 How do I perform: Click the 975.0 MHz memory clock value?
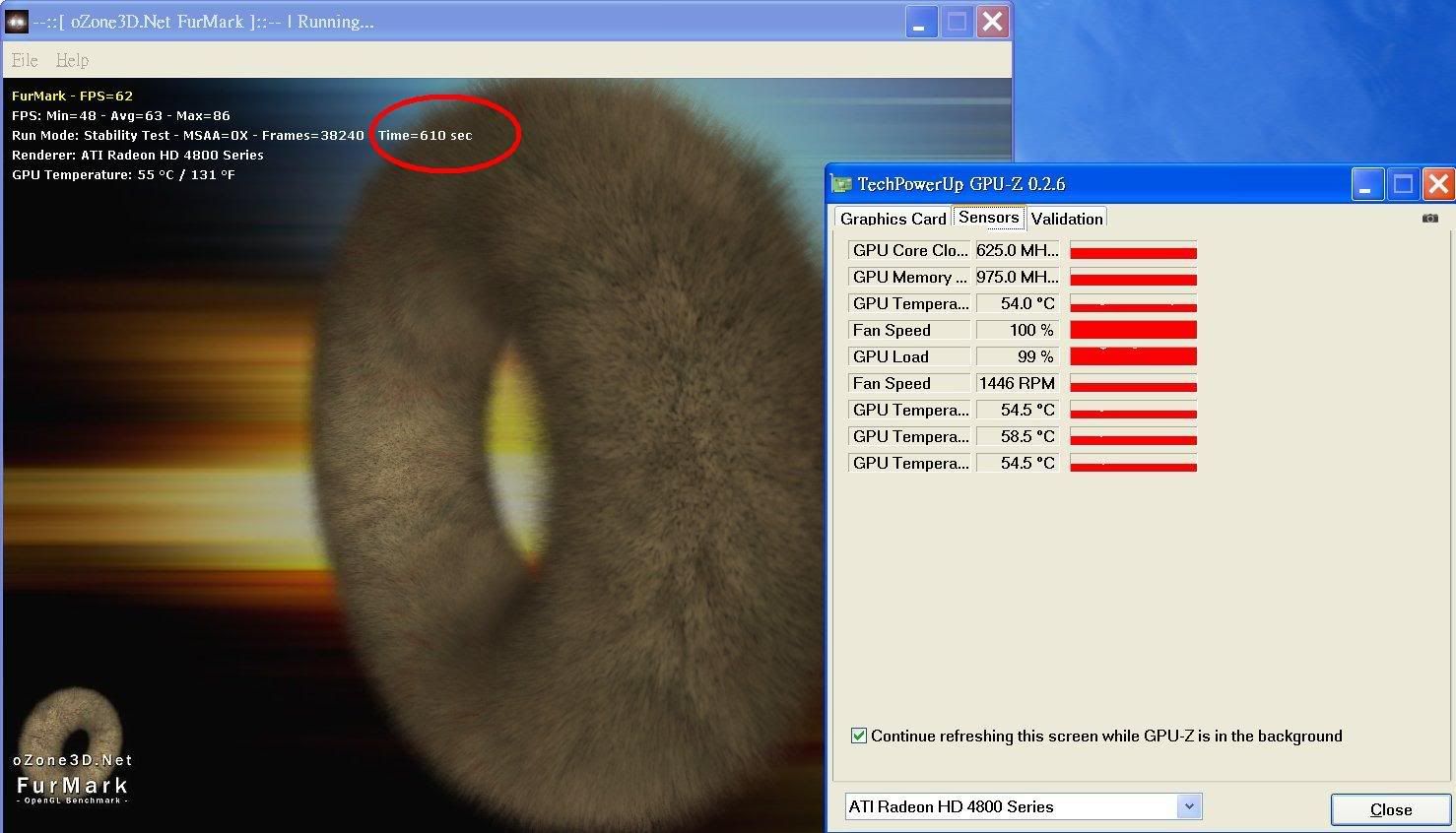[x=1018, y=277]
